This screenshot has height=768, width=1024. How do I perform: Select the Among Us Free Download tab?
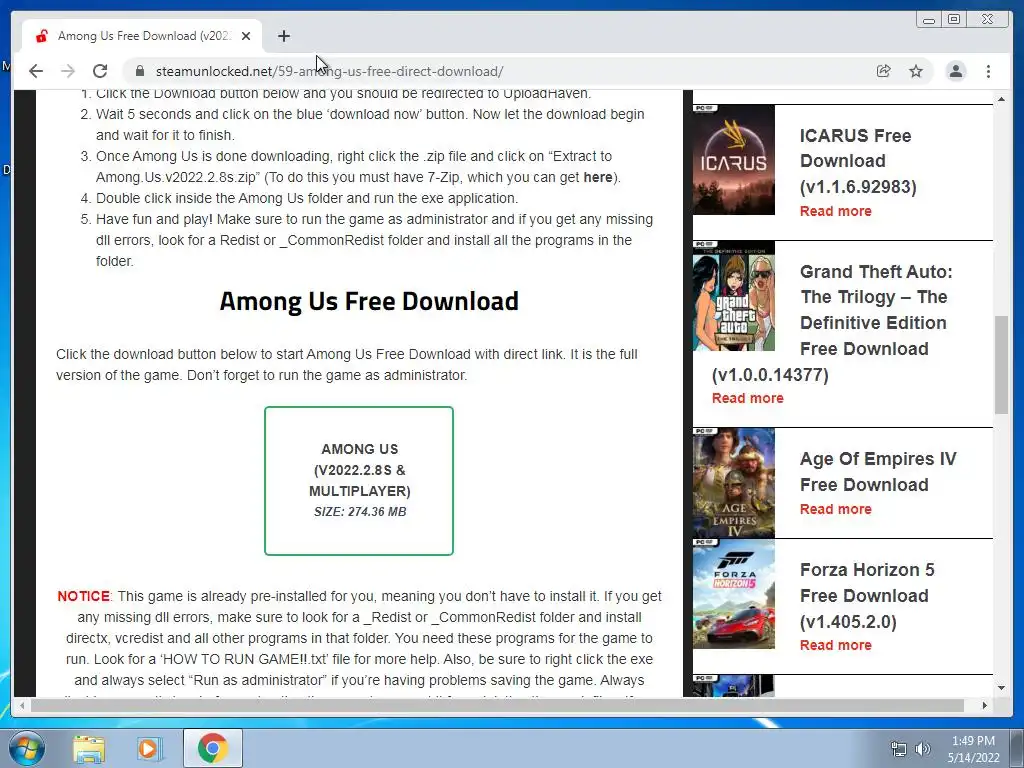point(142,36)
